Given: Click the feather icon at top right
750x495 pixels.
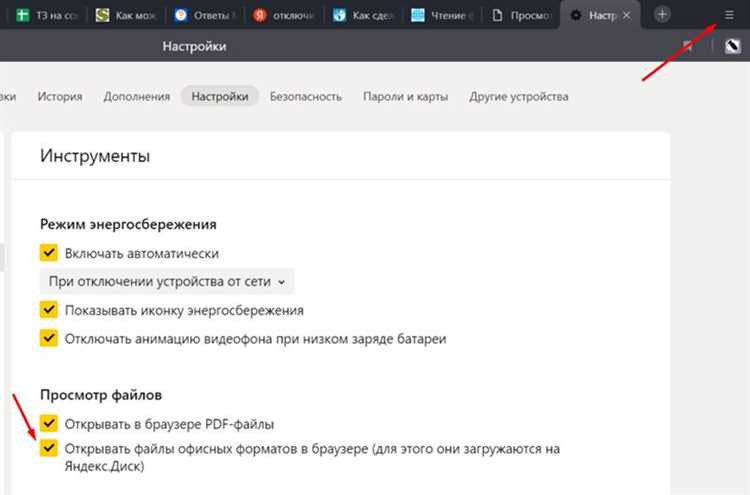Looking at the screenshot, I should 732,47.
